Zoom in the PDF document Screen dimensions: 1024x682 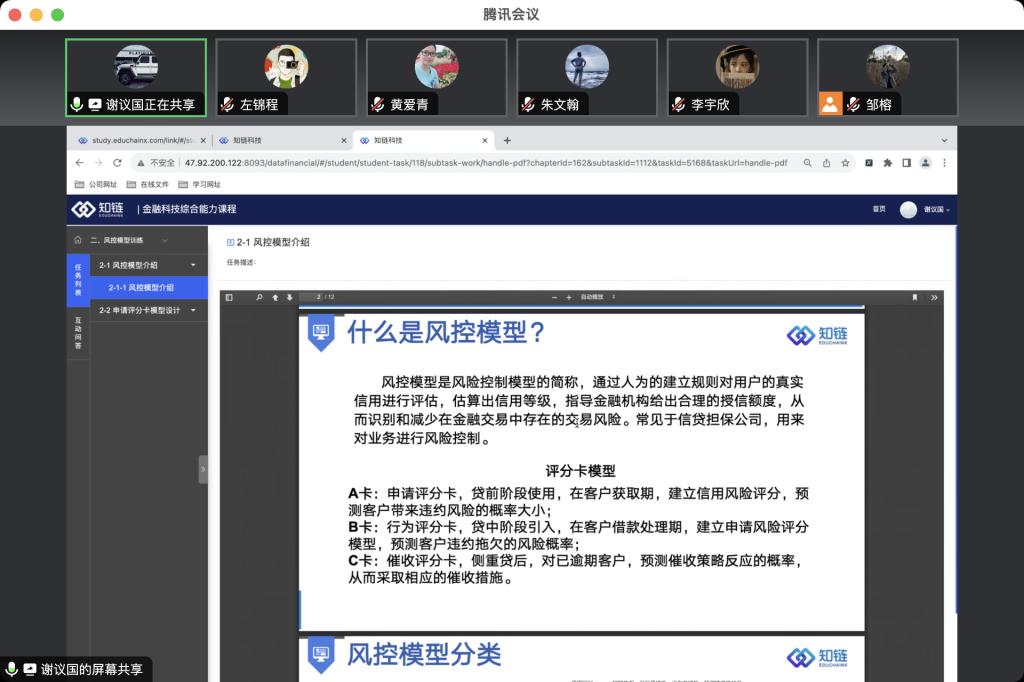tap(569, 297)
